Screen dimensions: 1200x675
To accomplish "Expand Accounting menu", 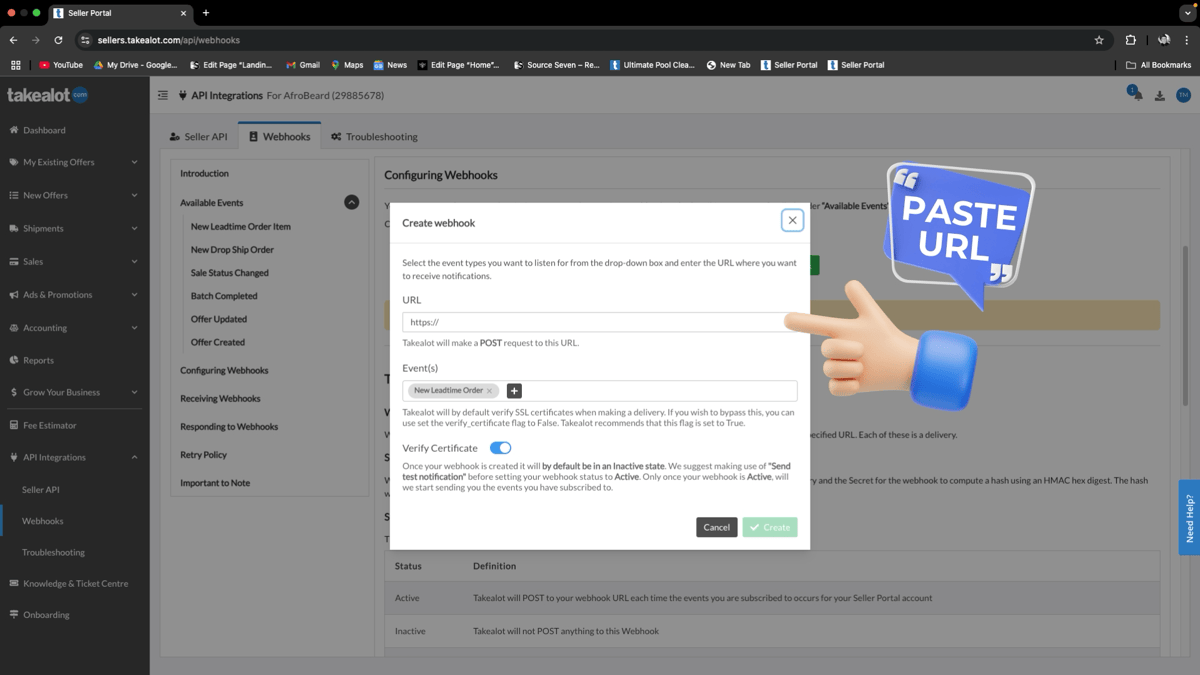I will 74,328.
